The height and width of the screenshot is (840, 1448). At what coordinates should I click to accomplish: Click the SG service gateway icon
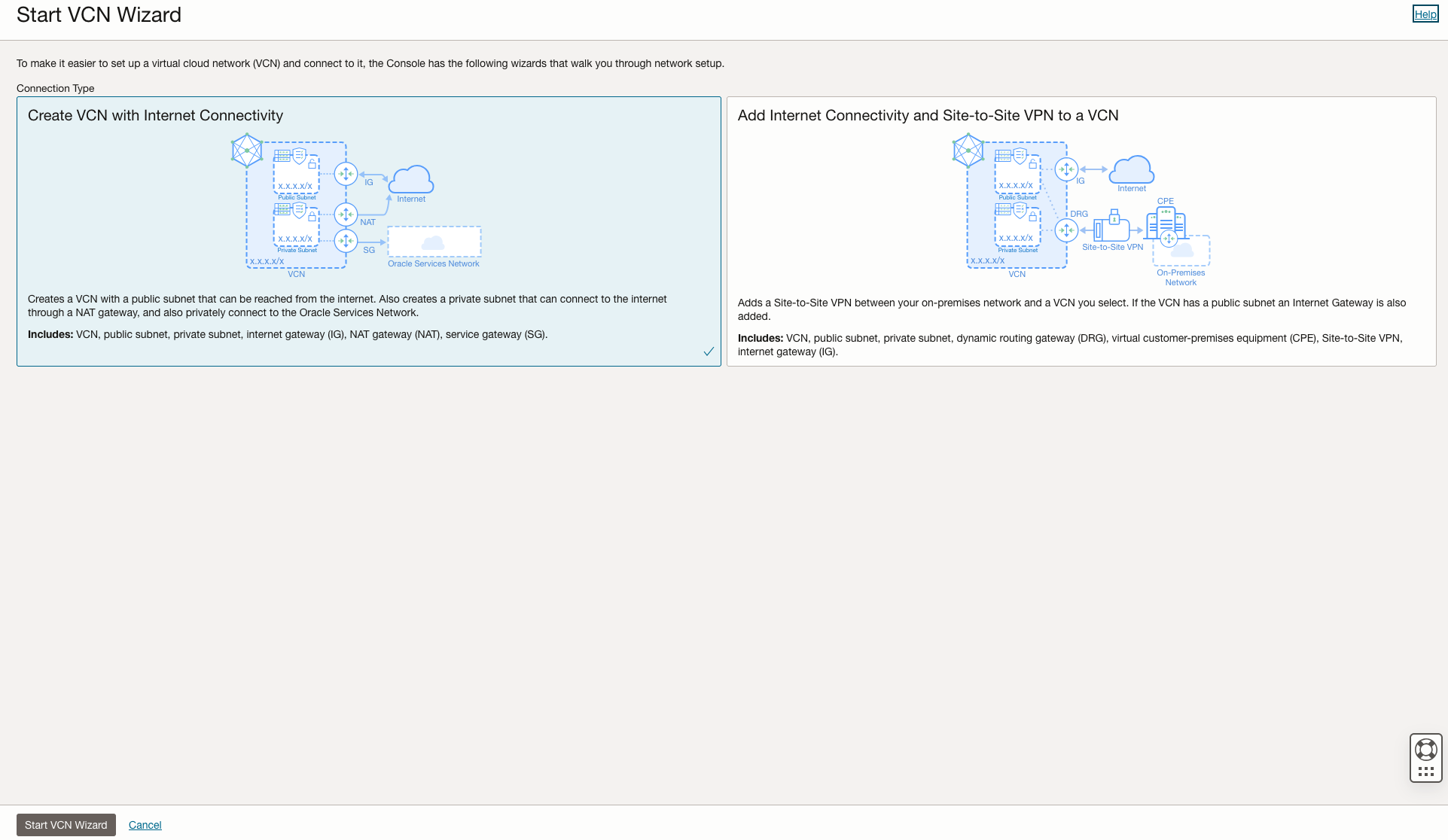click(346, 242)
